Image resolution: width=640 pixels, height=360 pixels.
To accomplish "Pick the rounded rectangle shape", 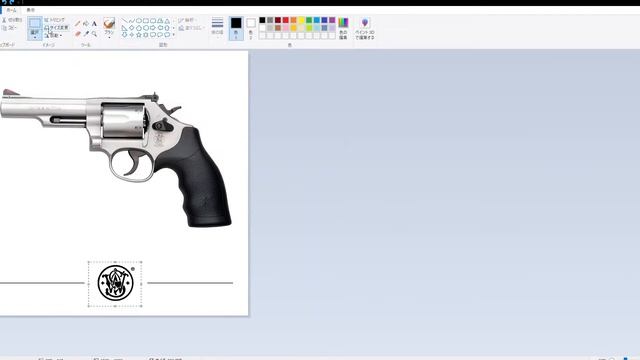I will point(153,21).
